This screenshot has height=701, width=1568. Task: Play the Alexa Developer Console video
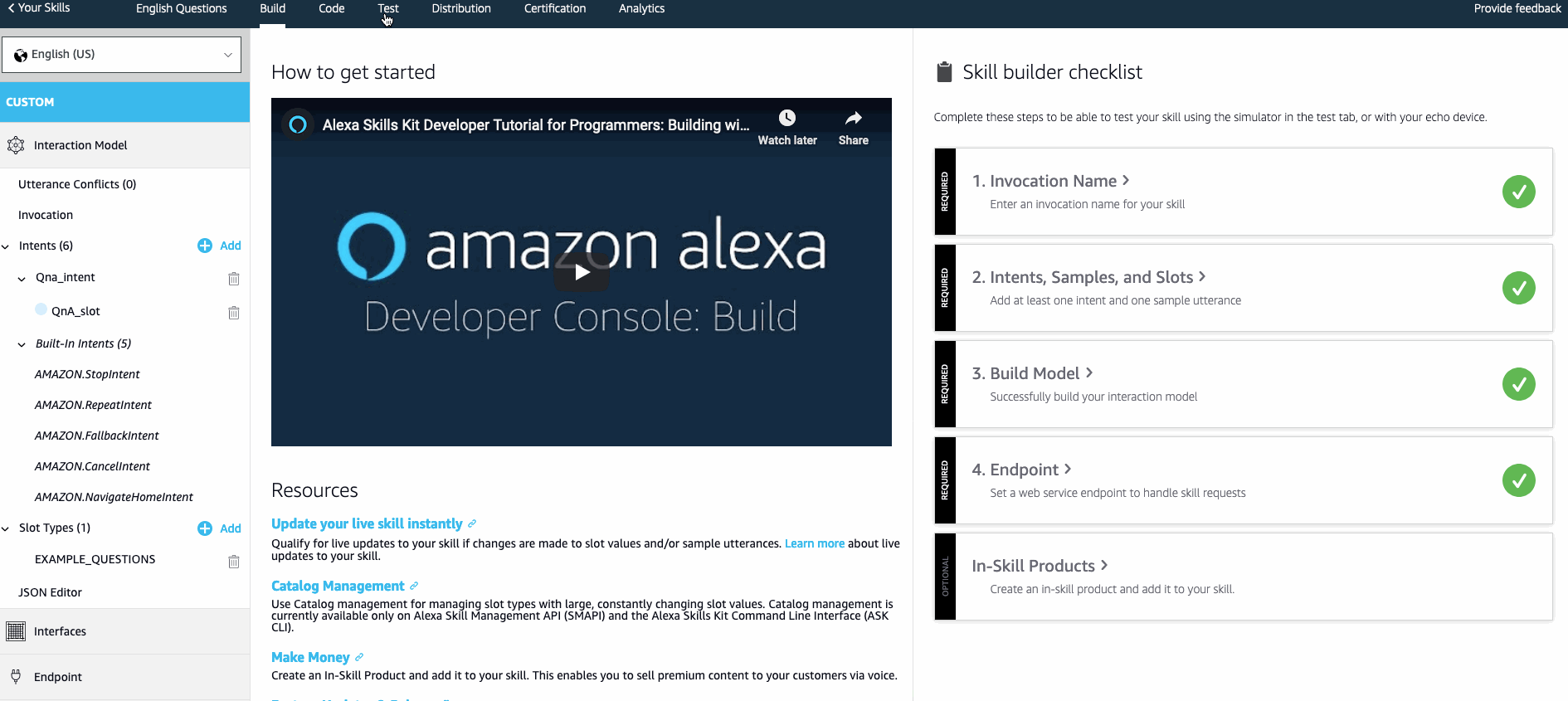coord(582,272)
